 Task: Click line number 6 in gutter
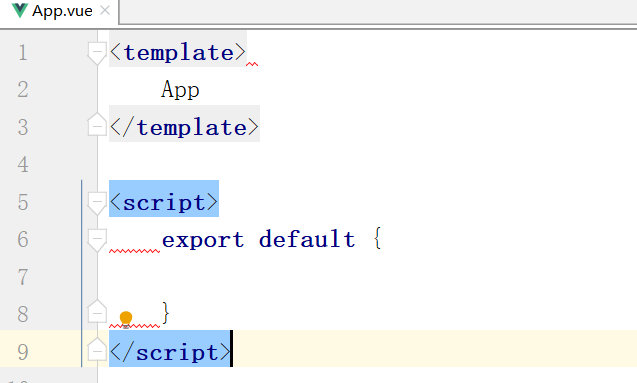point(23,240)
